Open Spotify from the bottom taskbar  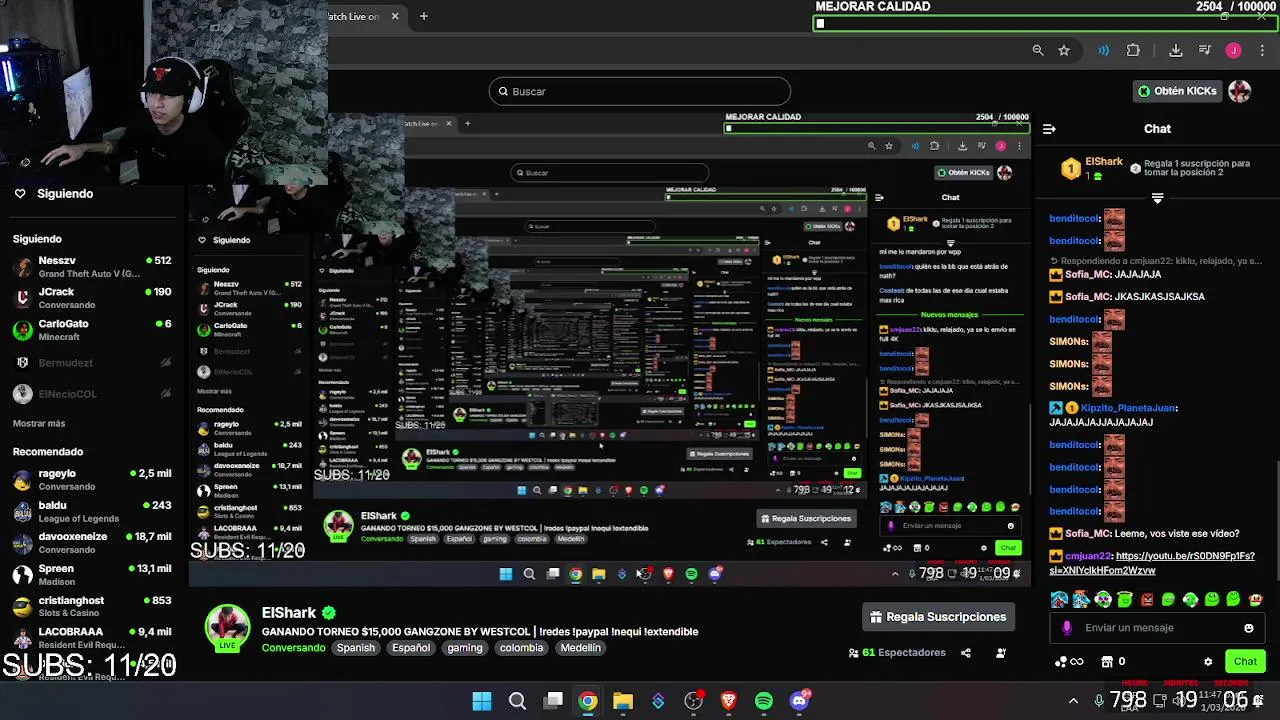coord(764,701)
